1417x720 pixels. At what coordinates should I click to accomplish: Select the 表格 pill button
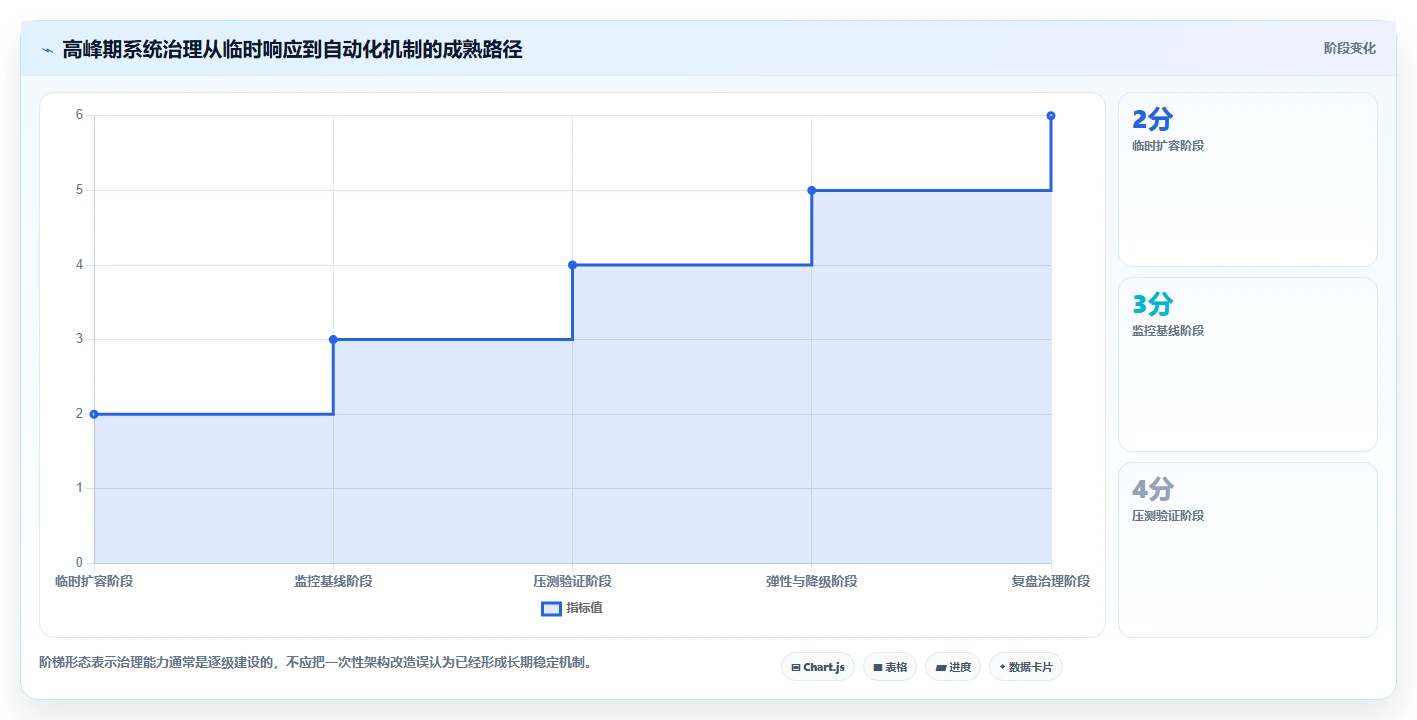(890, 667)
